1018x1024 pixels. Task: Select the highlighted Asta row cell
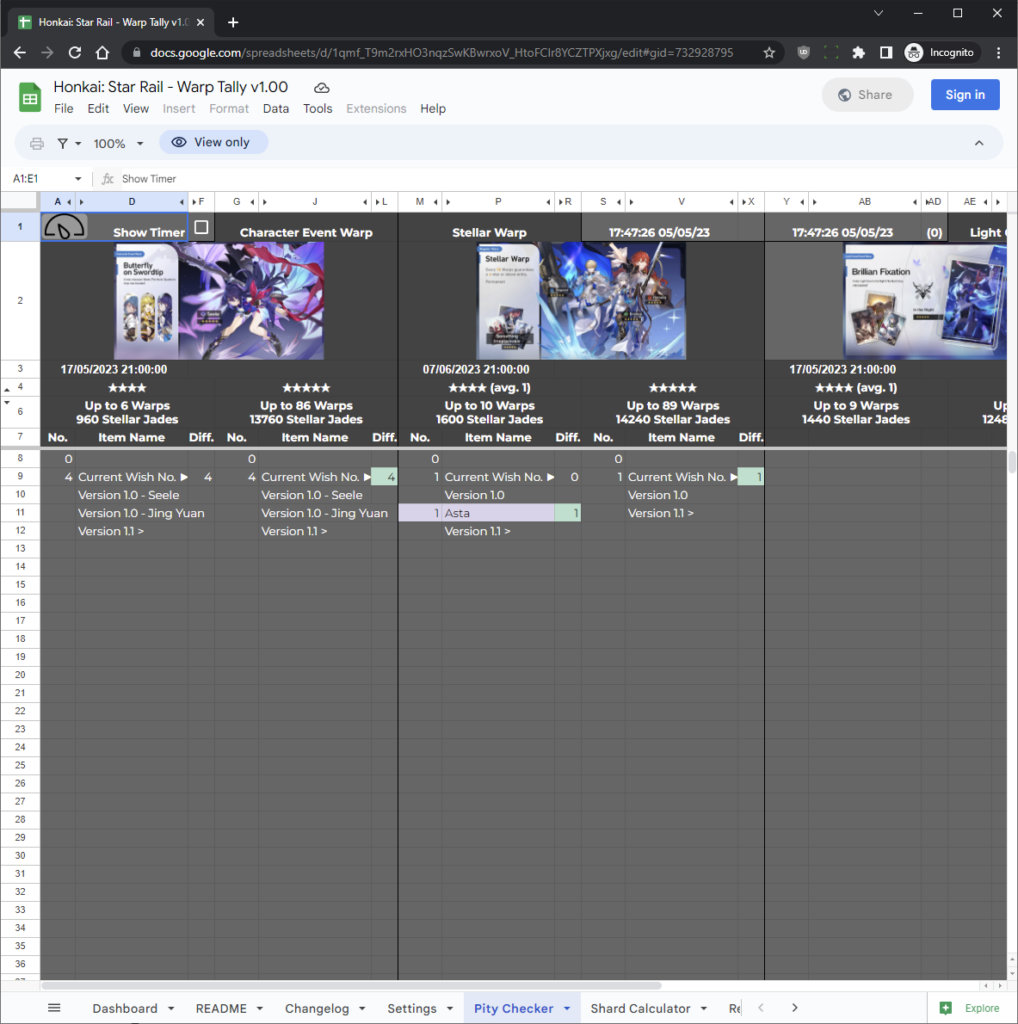point(490,512)
